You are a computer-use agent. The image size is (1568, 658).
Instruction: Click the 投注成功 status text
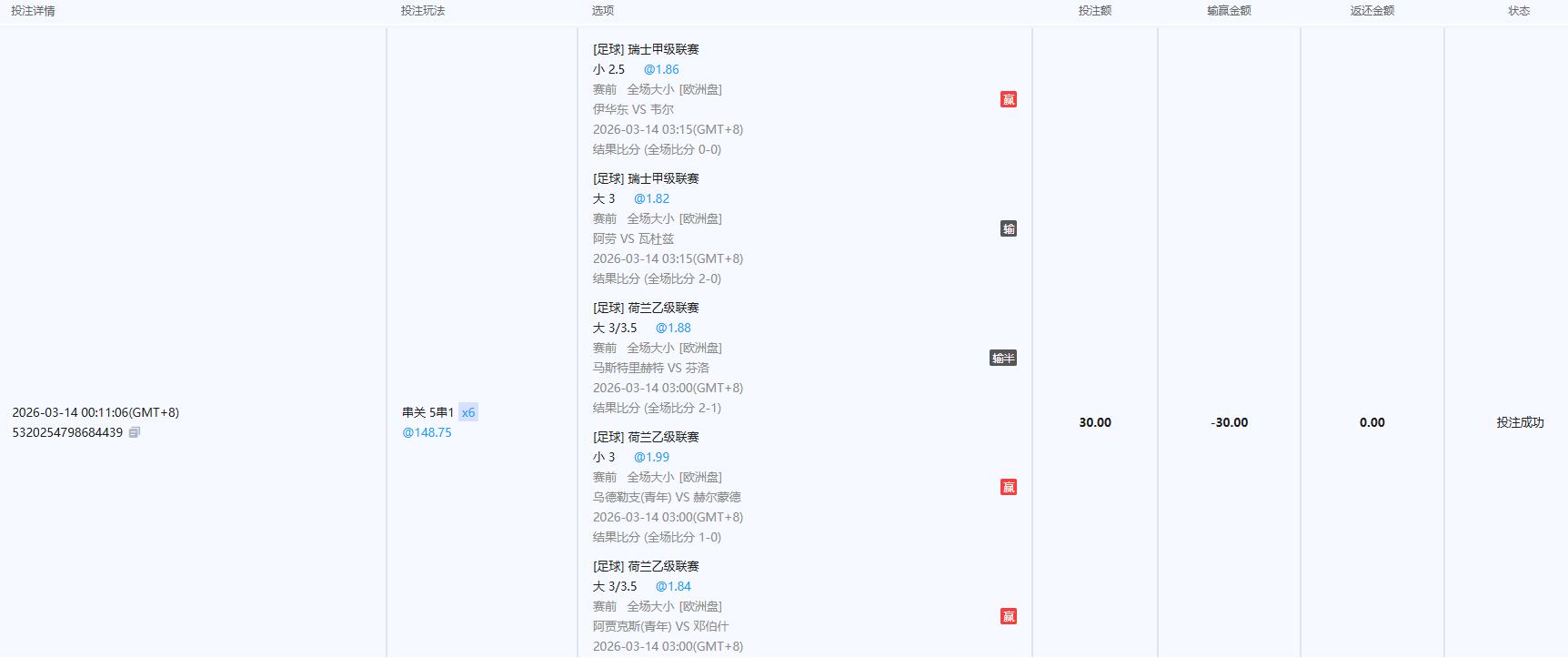click(x=1520, y=423)
